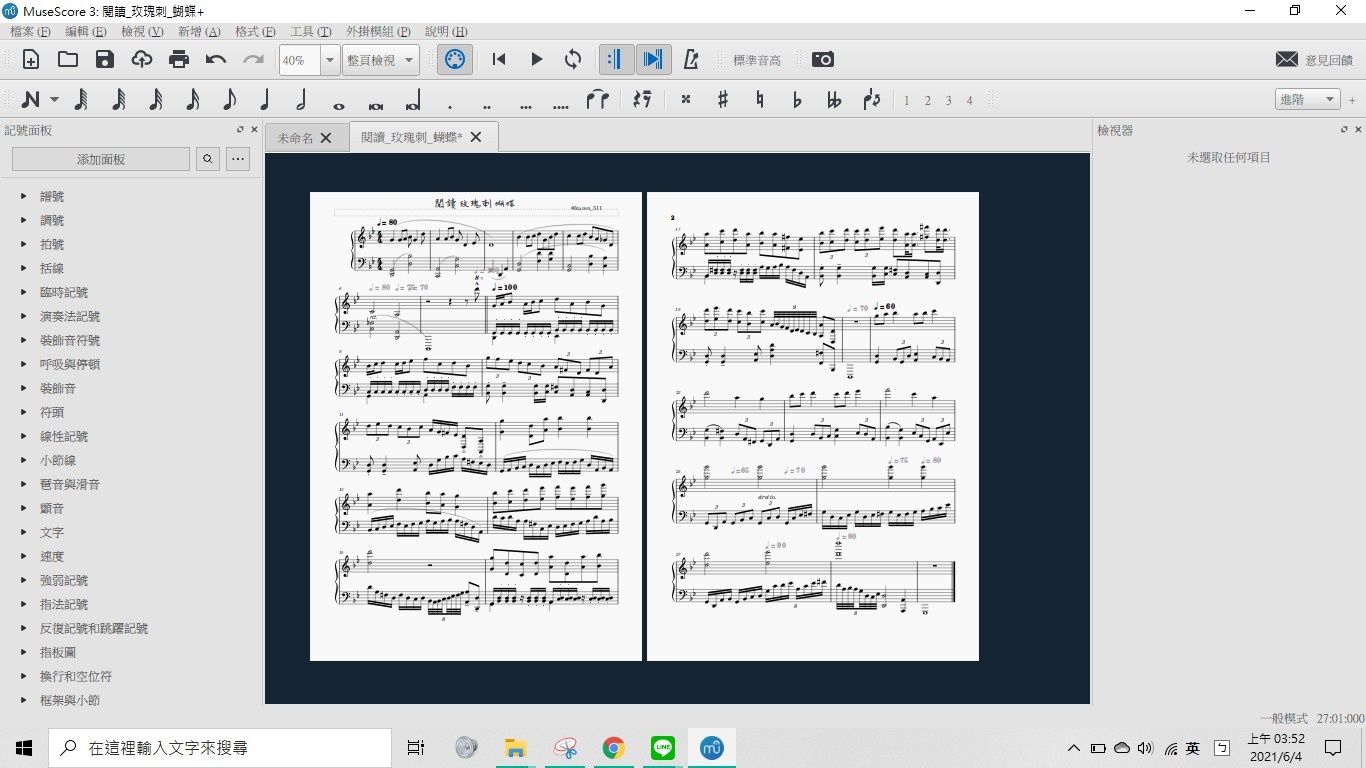Open zoom percentage 40% dropdown
The height and width of the screenshot is (768, 1366).
(x=330, y=60)
